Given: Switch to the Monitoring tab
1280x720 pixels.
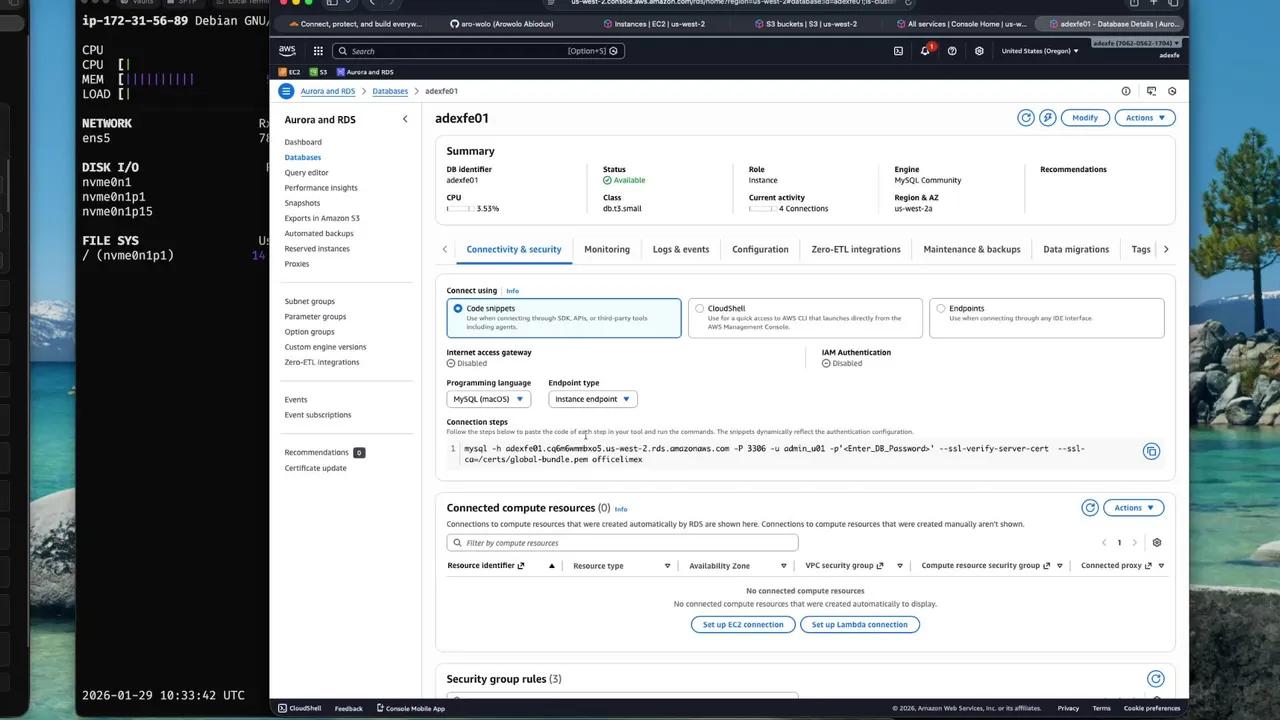Looking at the screenshot, I should point(607,249).
